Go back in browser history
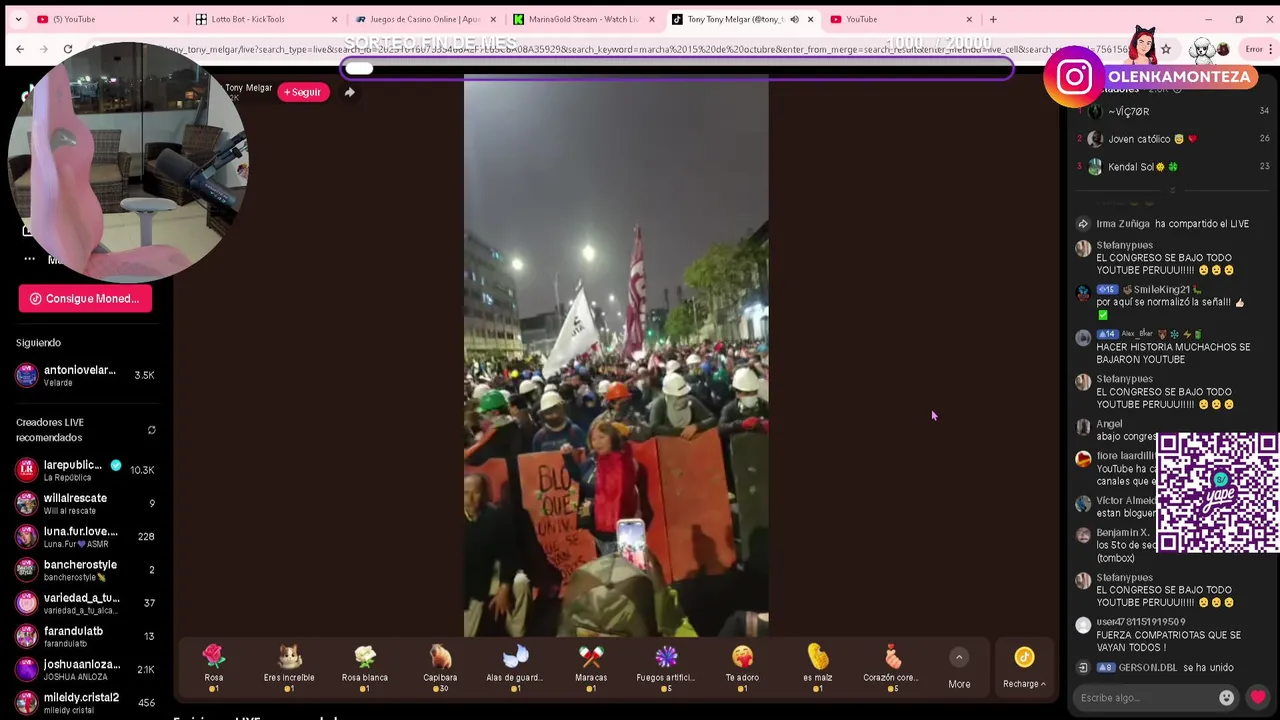 click(20, 49)
